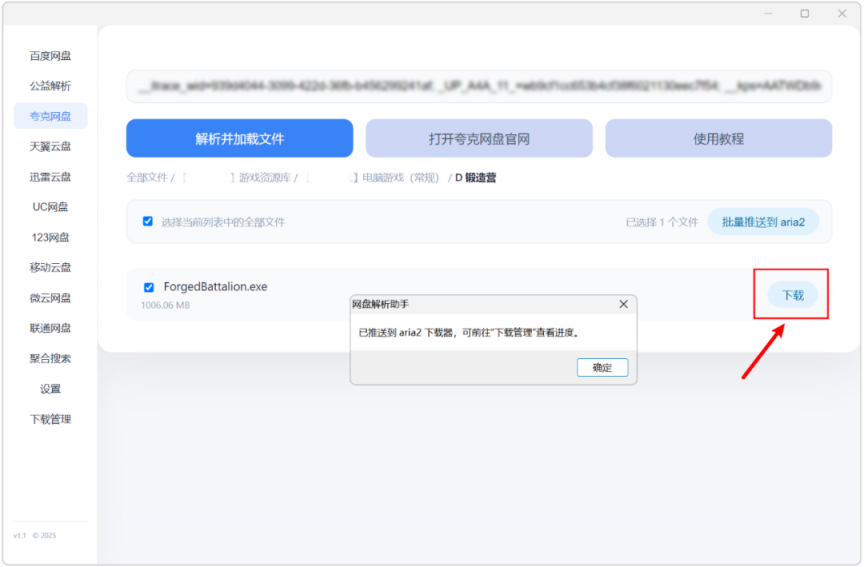Close the 网盘解析助手 dialog with X
The height and width of the screenshot is (567, 864).
623,304
